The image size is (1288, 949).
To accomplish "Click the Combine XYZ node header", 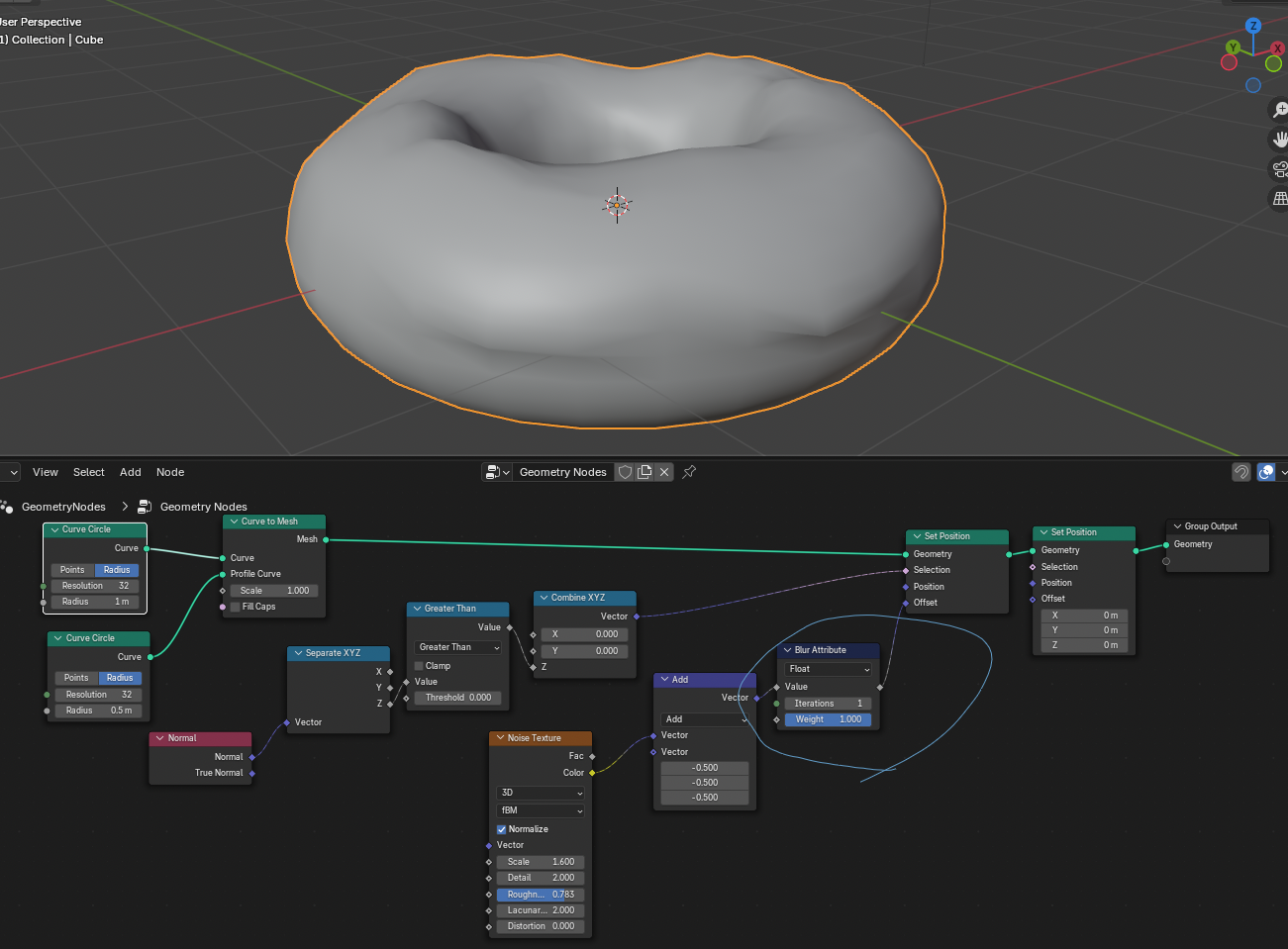I will 584,598.
